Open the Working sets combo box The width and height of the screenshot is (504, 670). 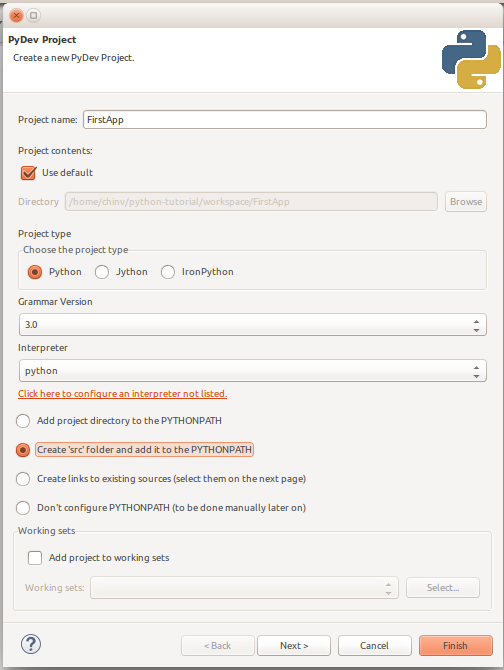(244, 588)
